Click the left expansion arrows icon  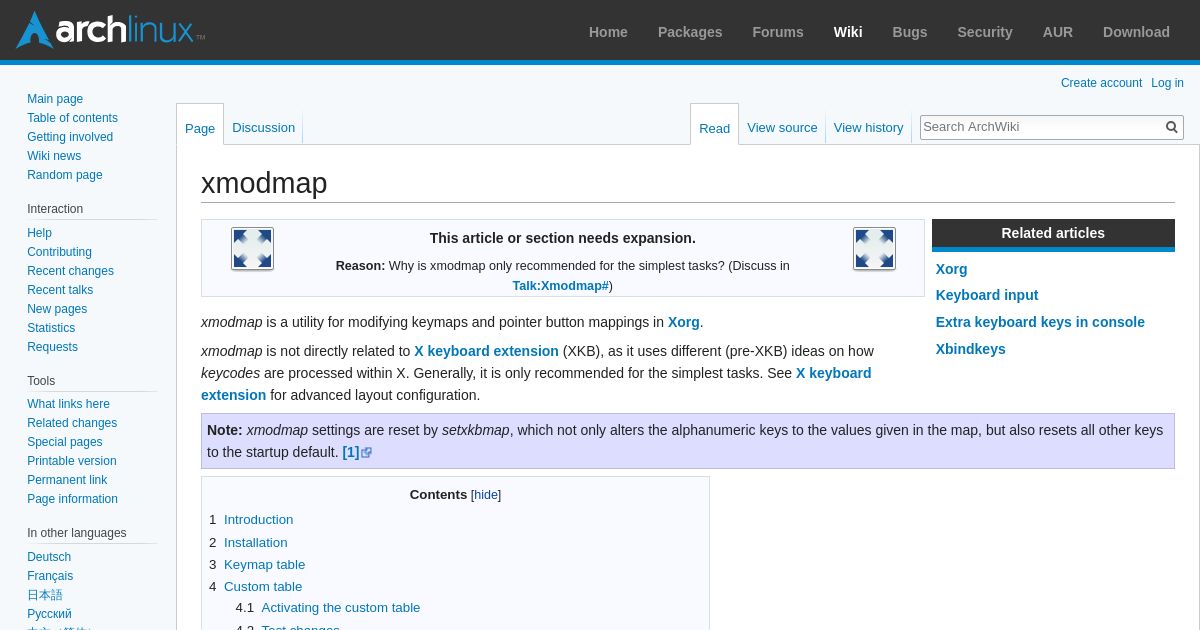pos(252,248)
